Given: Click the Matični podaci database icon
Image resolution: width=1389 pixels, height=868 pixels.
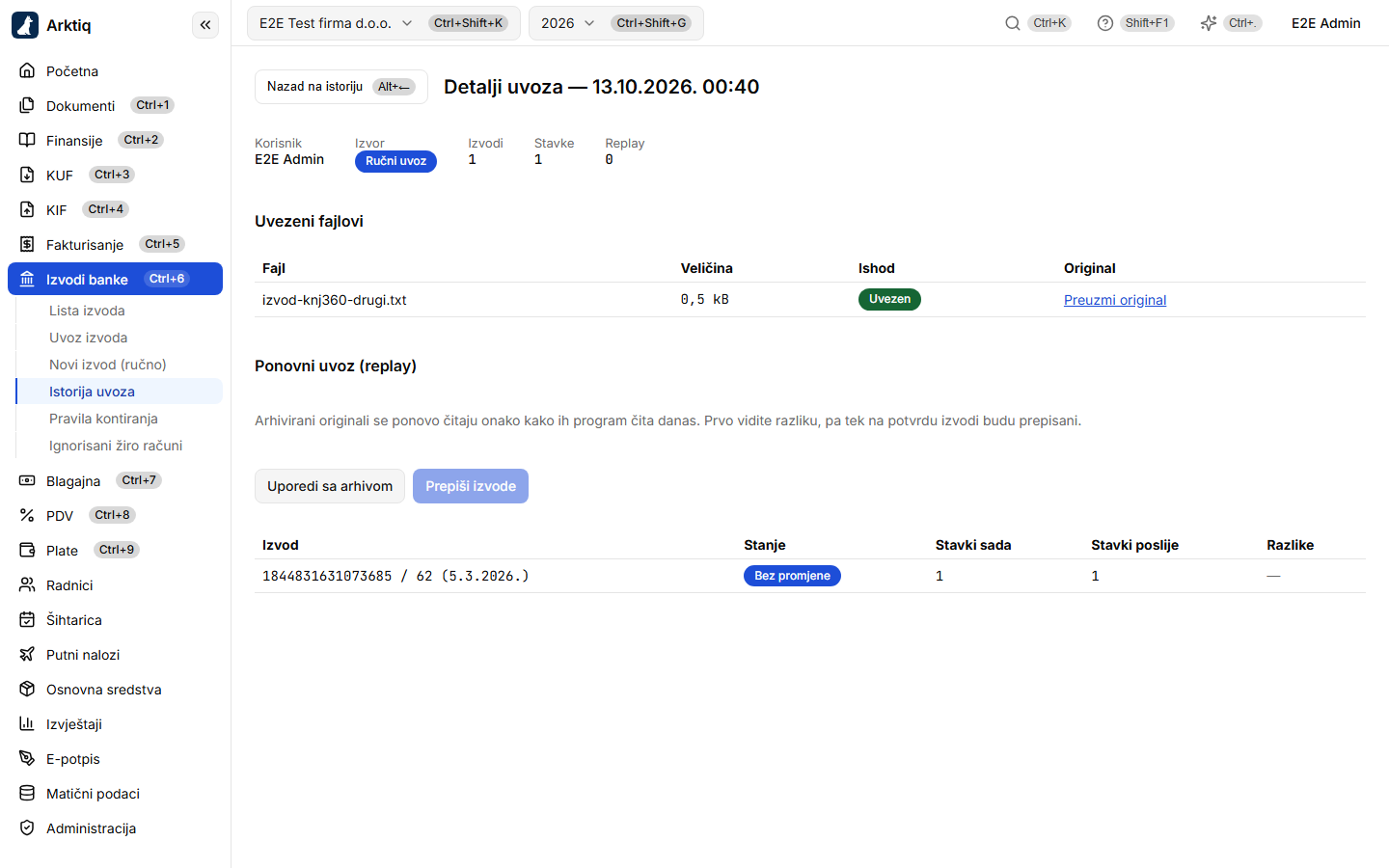Looking at the screenshot, I should [27, 793].
